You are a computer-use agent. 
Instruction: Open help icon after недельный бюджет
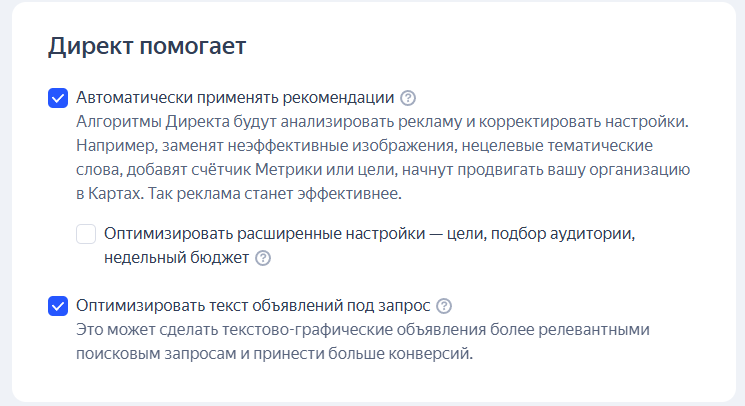pyautogui.click(x=263, y=258)
